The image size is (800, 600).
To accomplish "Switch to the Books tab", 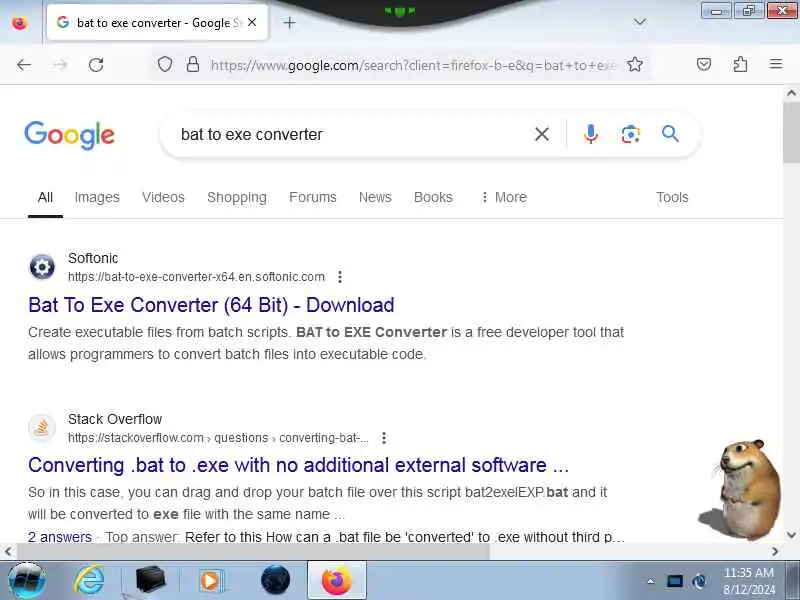I will click(x=433, y=197).
